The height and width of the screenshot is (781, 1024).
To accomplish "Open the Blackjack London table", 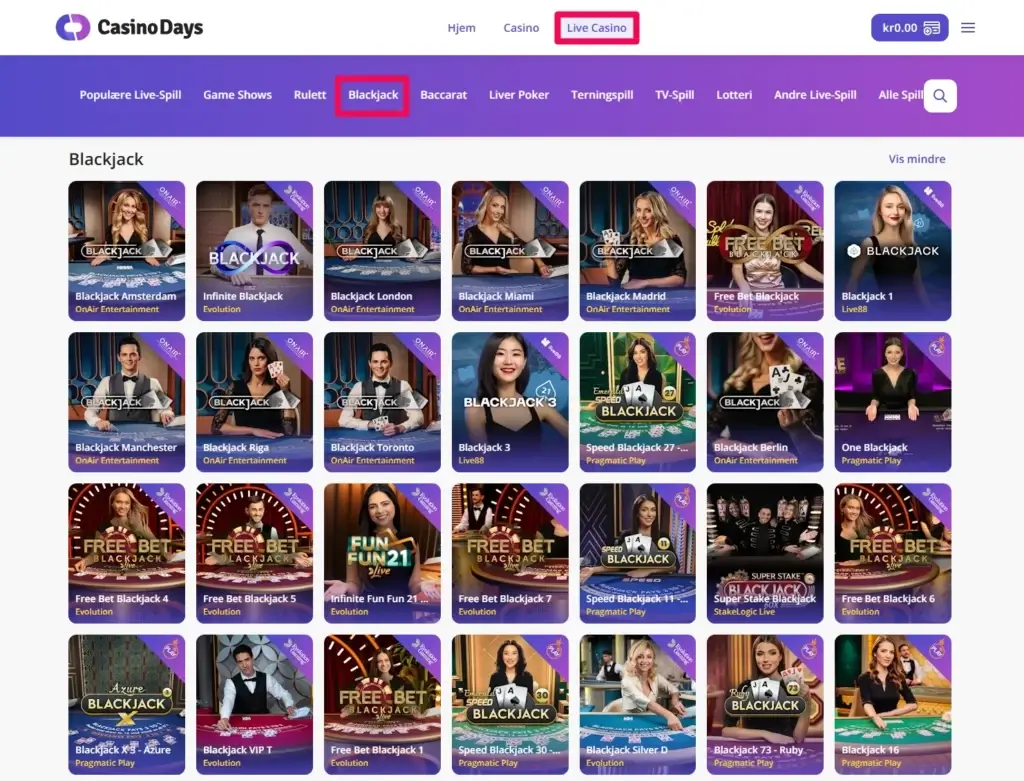I will tap(382, 251).
